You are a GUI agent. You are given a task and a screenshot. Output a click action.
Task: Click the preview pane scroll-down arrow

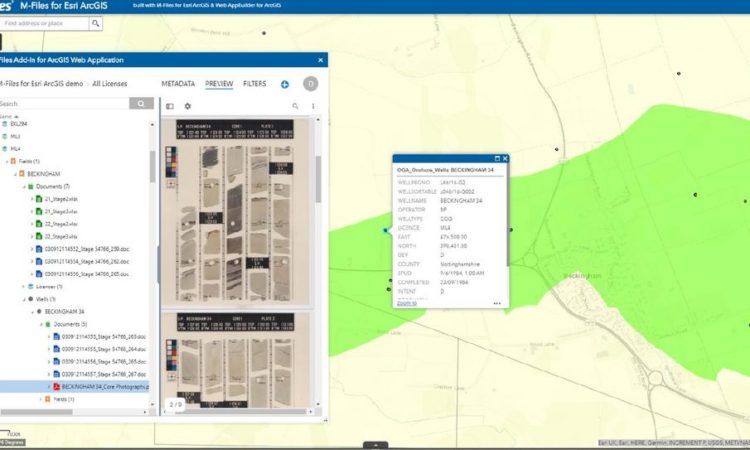pyautogui.click(x=318, y=404)
